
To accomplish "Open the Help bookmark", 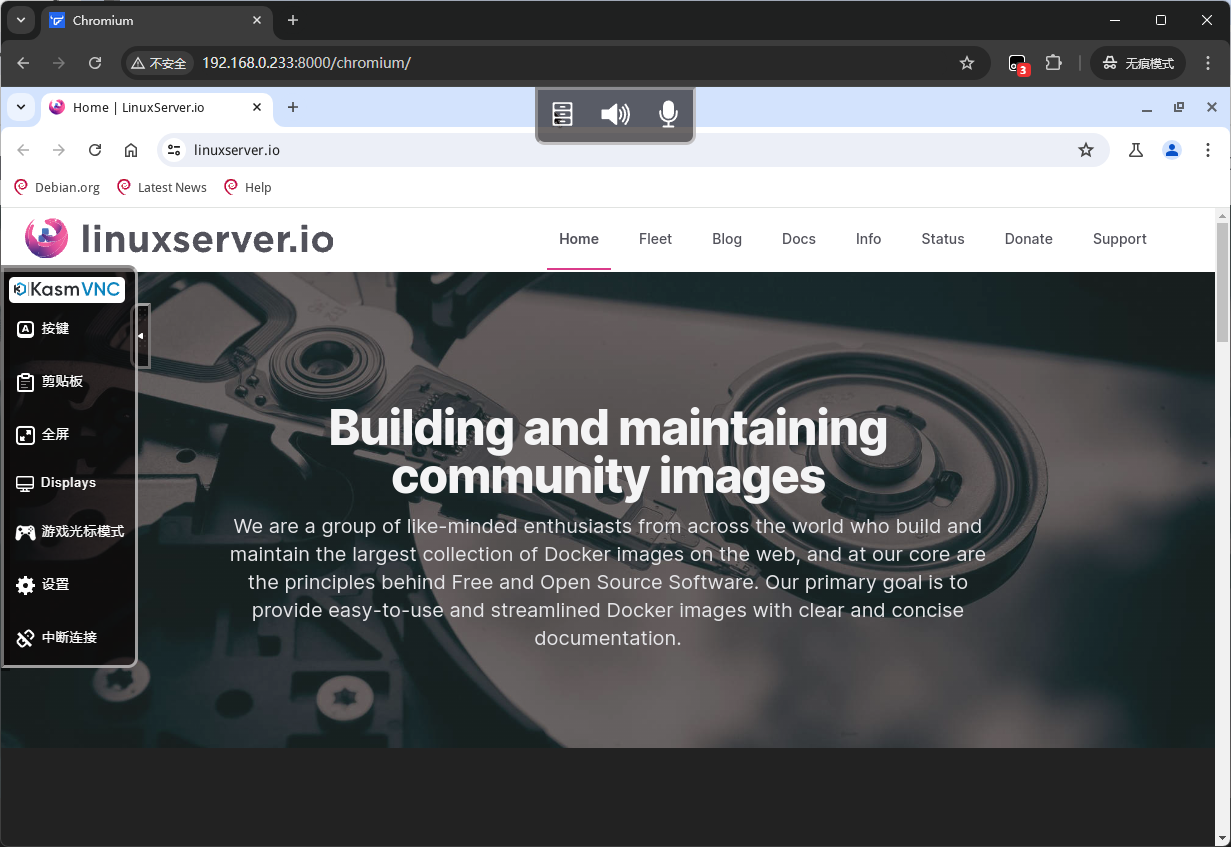I will click(248, 187).
